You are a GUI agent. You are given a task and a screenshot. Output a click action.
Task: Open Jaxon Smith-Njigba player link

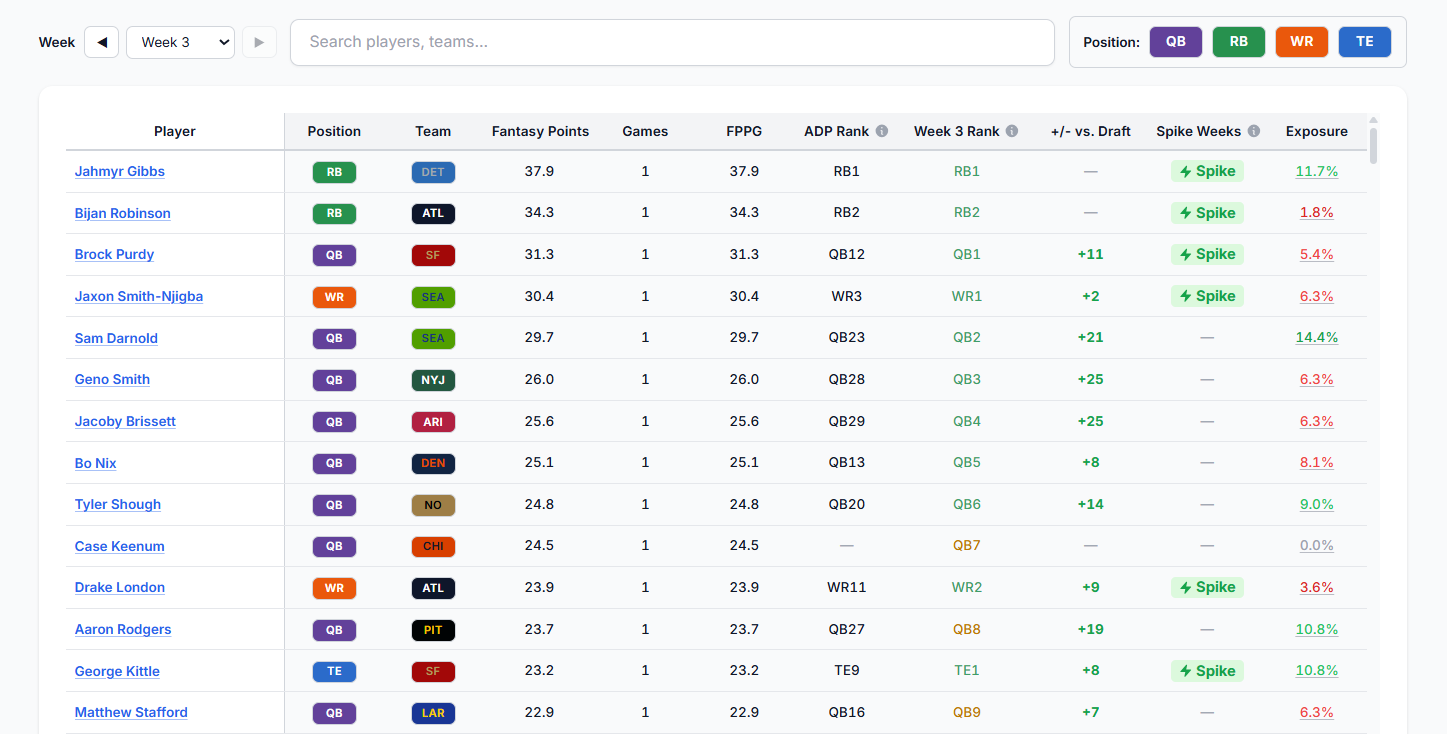tap(139, 296)
